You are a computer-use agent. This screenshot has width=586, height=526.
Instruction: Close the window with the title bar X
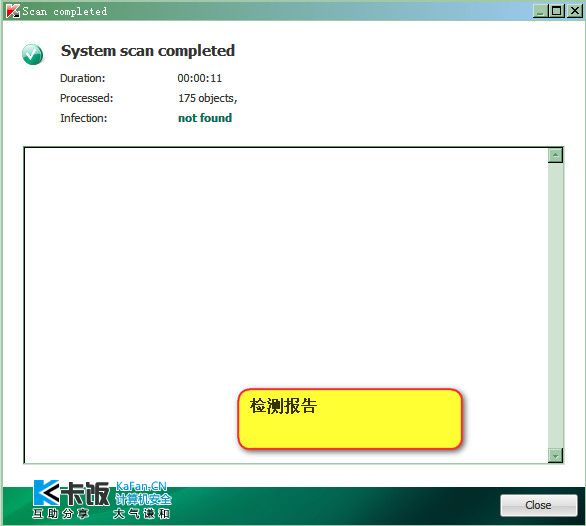pyautogui.click(x=574, y=11)
